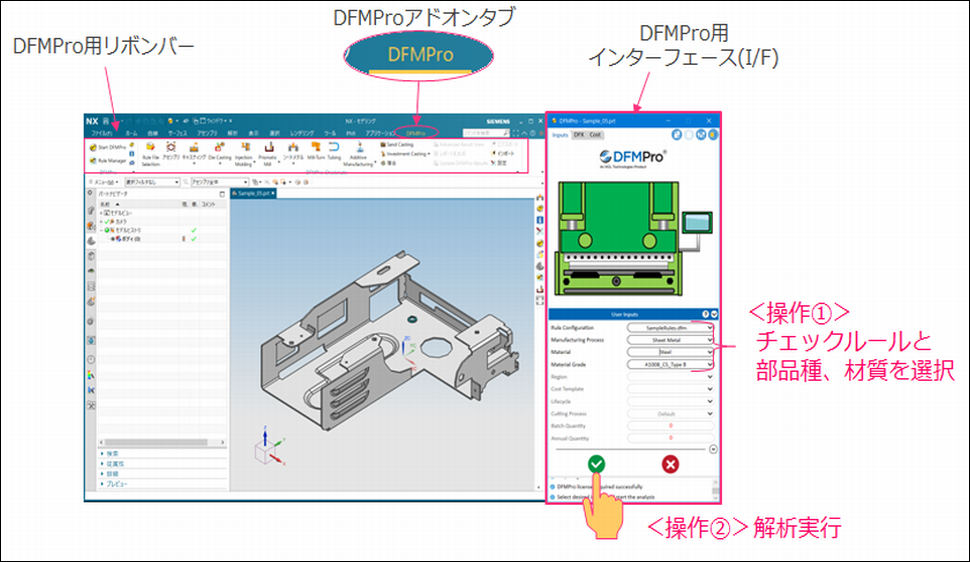
Task: Collapse the User Inputs section chevron
Action: tap(714, 314)
